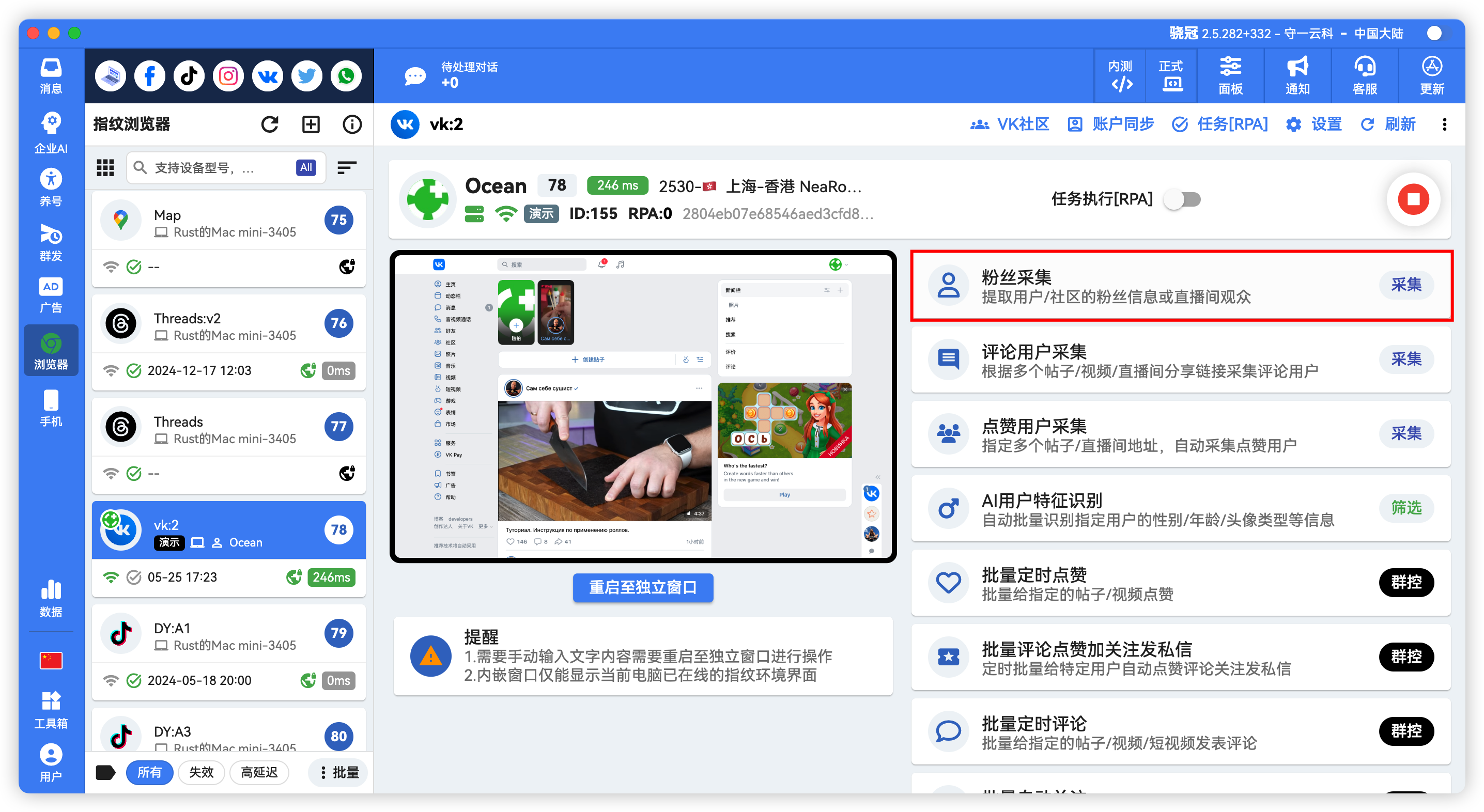Screen dimensions: 1484x812
Task: Refresh the 指纹浏览器 profile list
Action: click(x=270, y=124)
